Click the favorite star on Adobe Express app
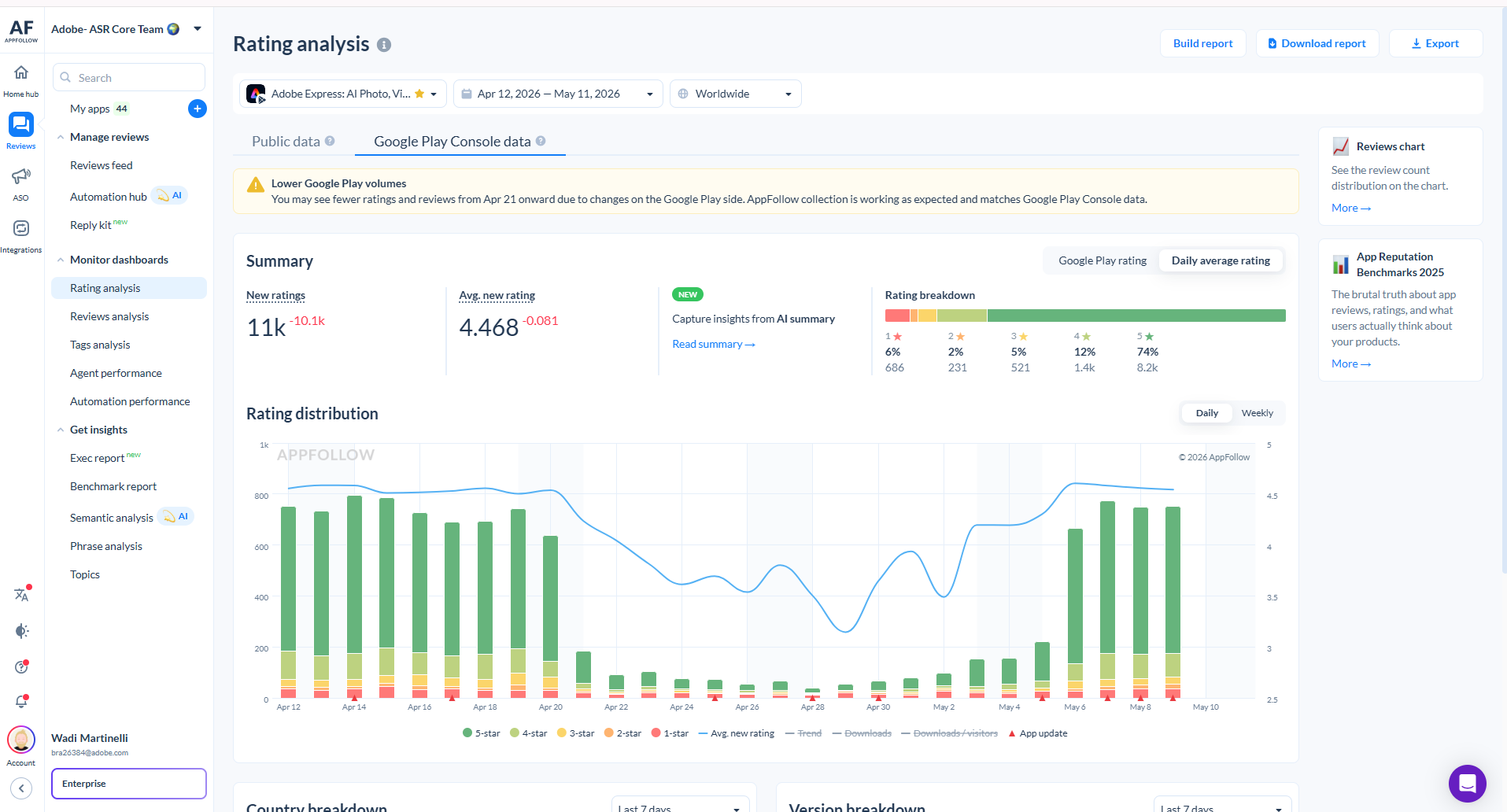Screen dimensions: 1507x812 click(x=419, y=94)
